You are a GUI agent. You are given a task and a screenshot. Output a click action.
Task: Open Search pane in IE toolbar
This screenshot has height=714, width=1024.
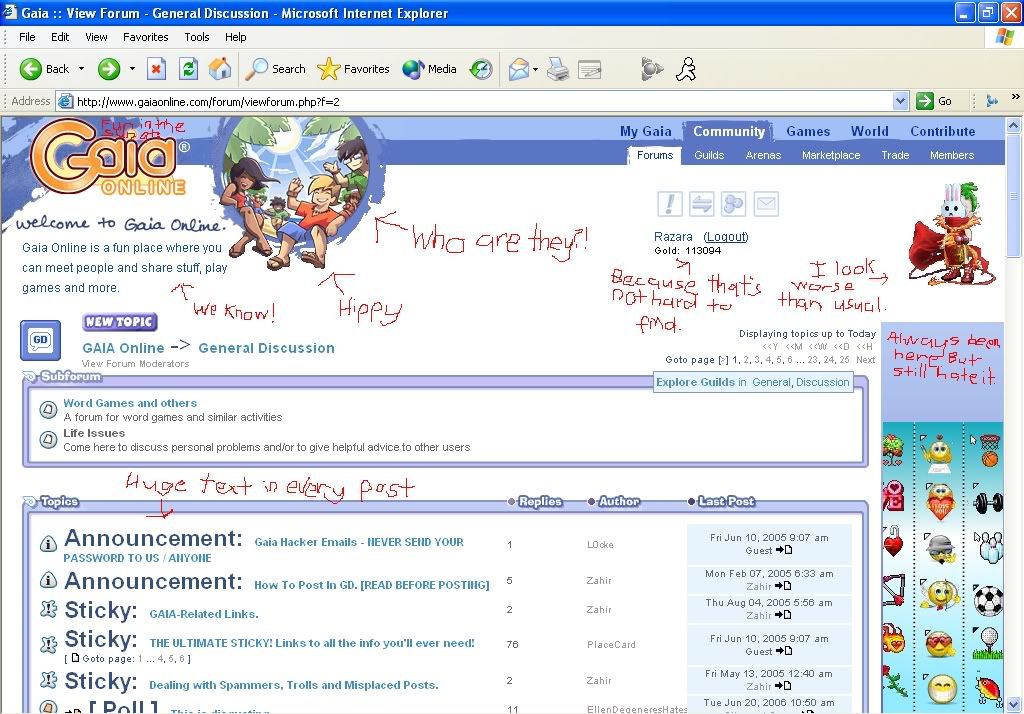tap(275, 69)
